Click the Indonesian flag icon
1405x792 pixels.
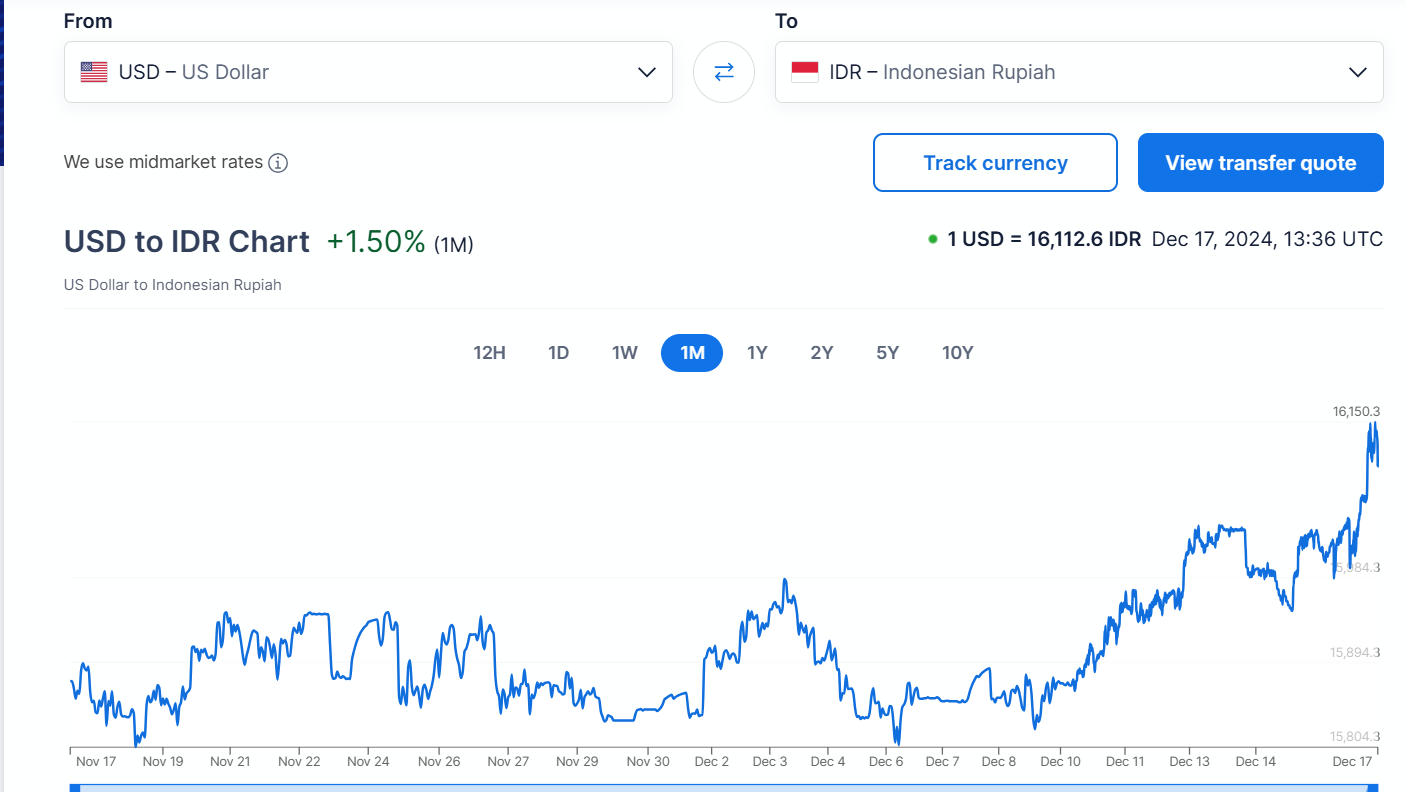tap(804, 72)
